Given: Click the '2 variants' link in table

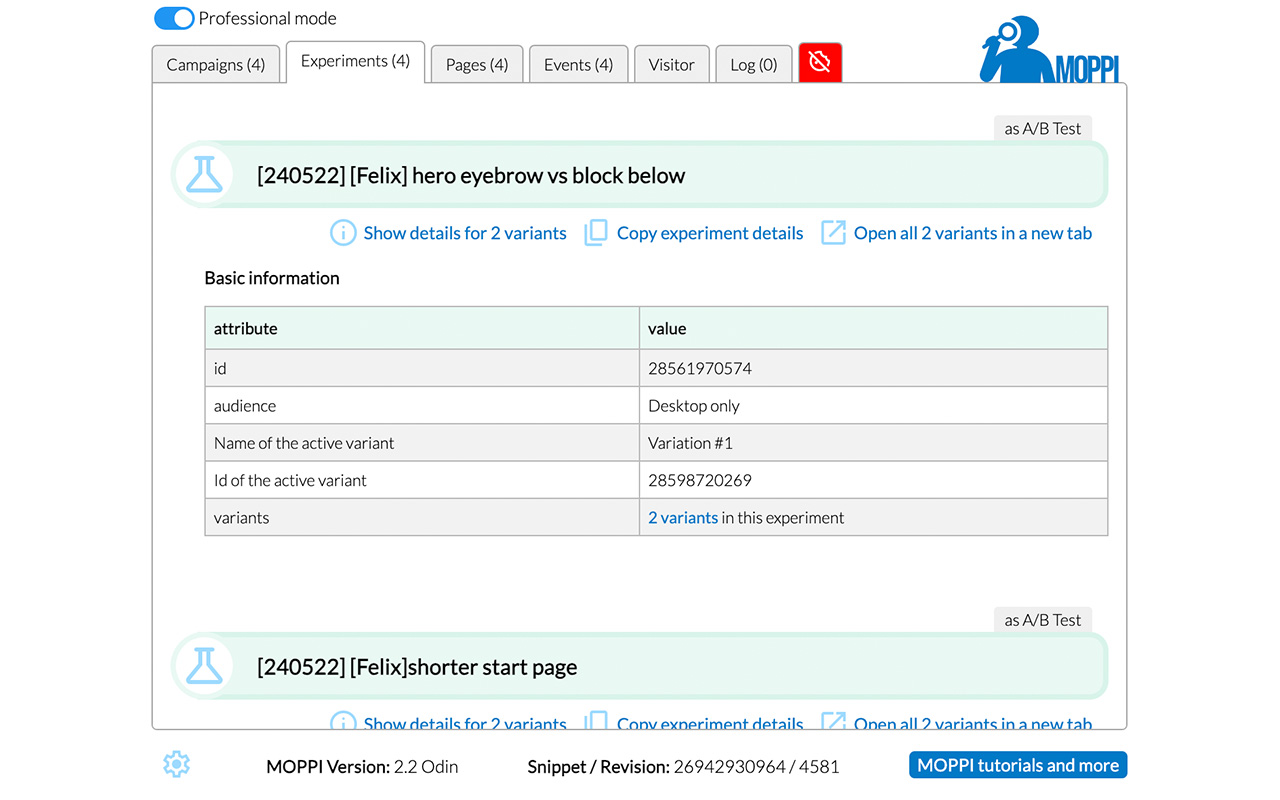Looking at the screenshot, I should pyautogui.click(x=683, y=518).
